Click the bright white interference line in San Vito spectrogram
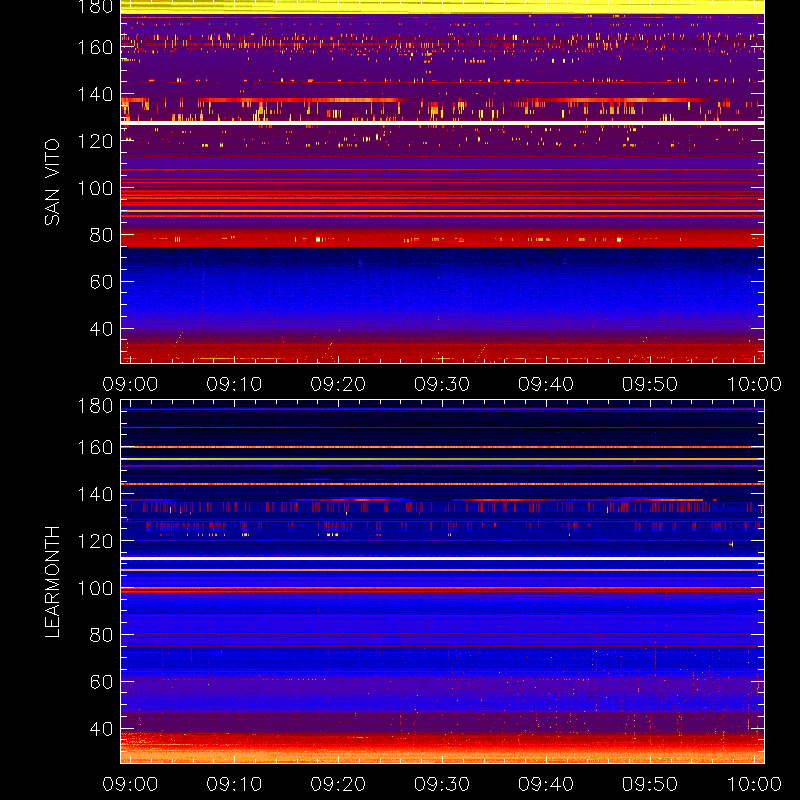 442,123
